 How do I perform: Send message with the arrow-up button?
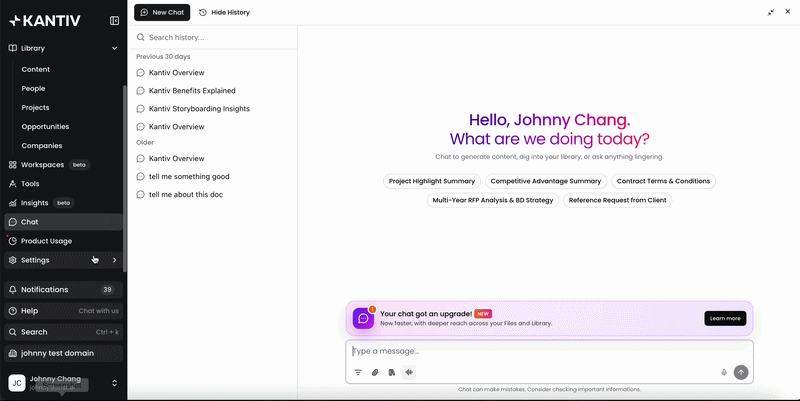pyautogui.click(x=741, y=372)
